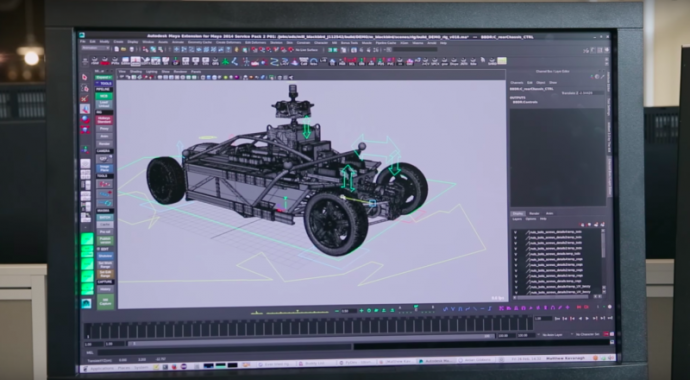Viewport: 690px width, 380px height.
Task: Click the Open Scene folder icon
Action: pos(123,49)
